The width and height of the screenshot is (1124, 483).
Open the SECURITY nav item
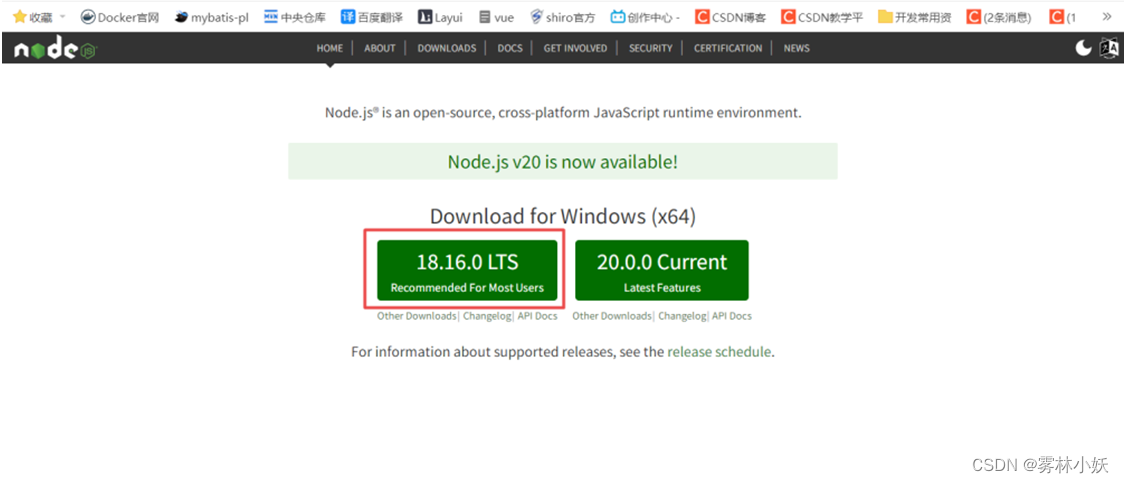(650, 48)
